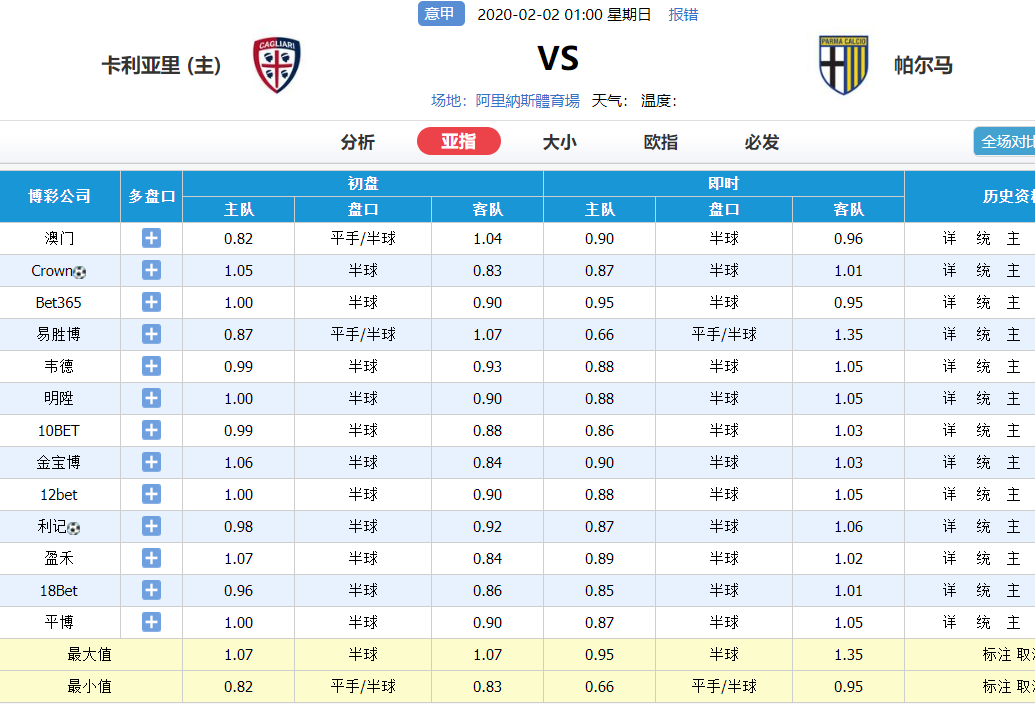Viewport: 1035px width, 704px height.
Task: Click the soccer ball icon beside Crown
Action: (x=80, y=272)
